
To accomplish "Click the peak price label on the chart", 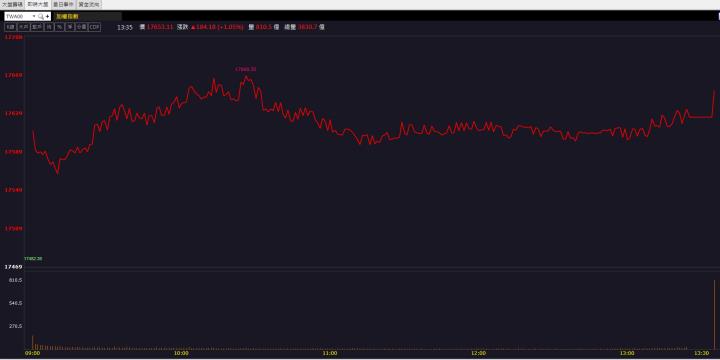I will tap(246, 69).
